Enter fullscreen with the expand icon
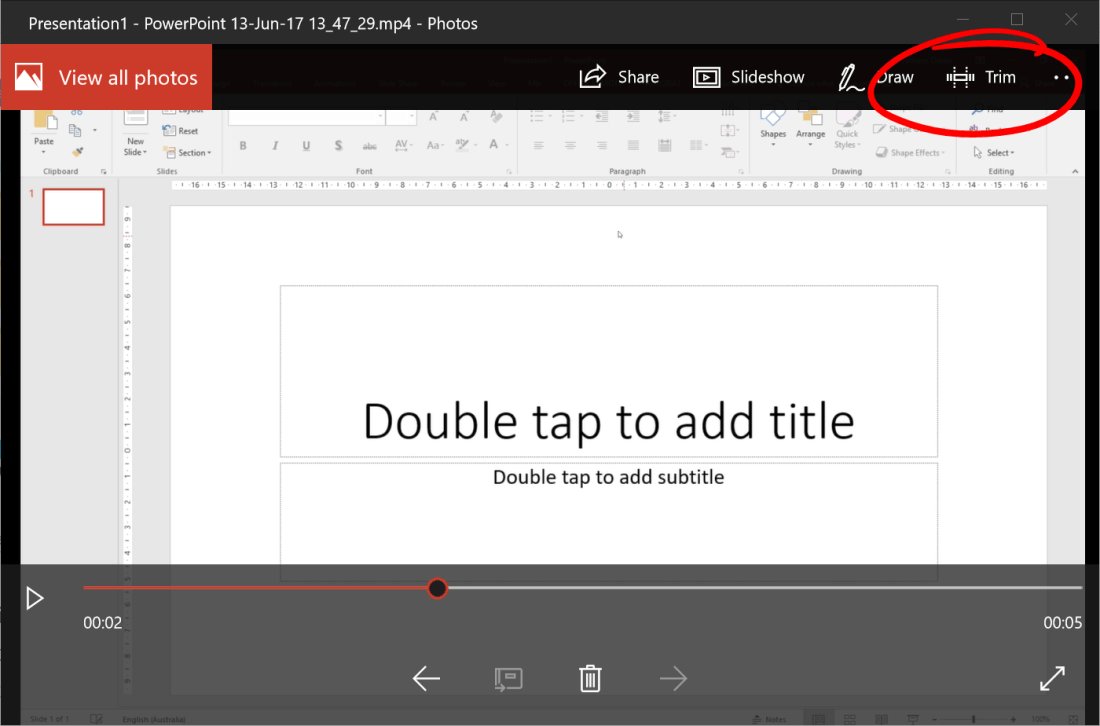 1052,678
